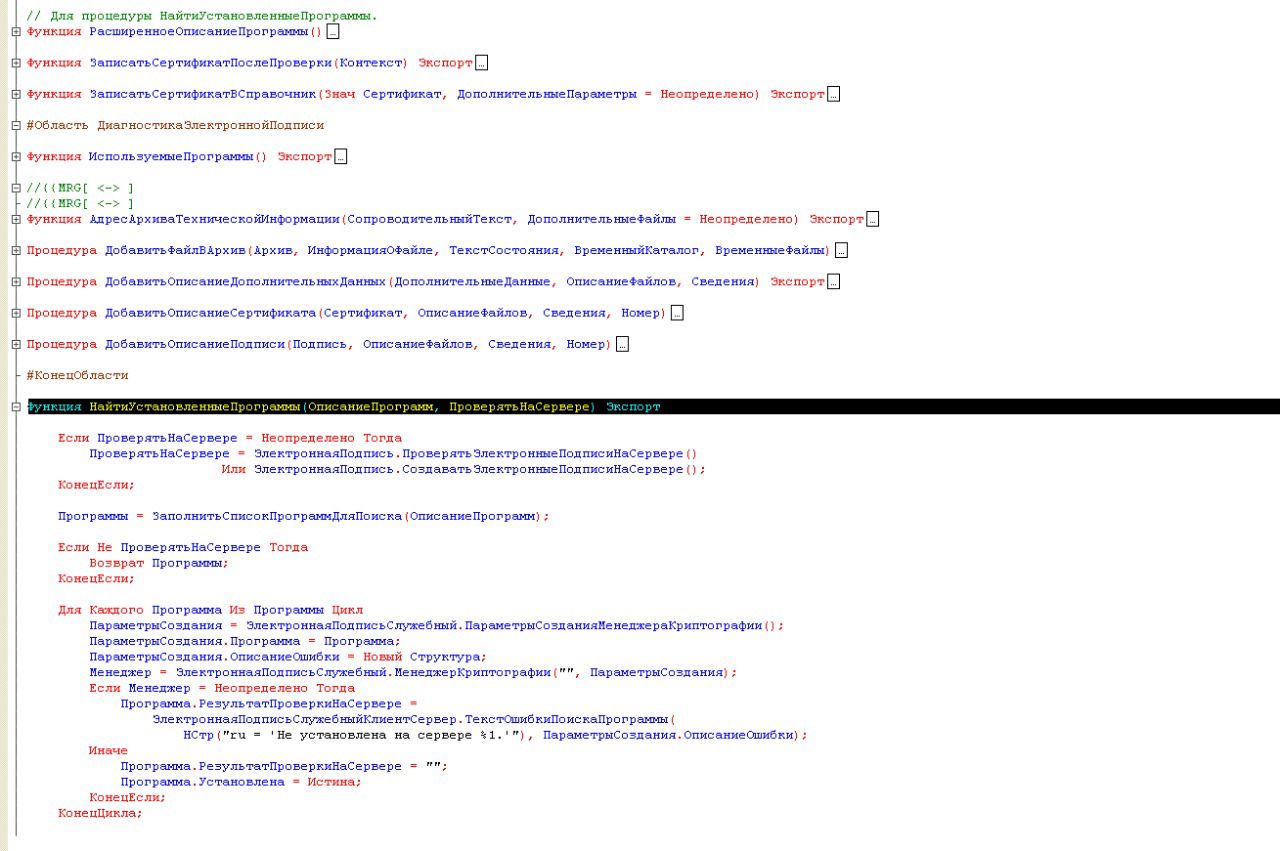Click 'Или ЭлектроннаяПодпись.СоздаватьЭлектронныеПодписиНаСервере();' line

point(464,469)
